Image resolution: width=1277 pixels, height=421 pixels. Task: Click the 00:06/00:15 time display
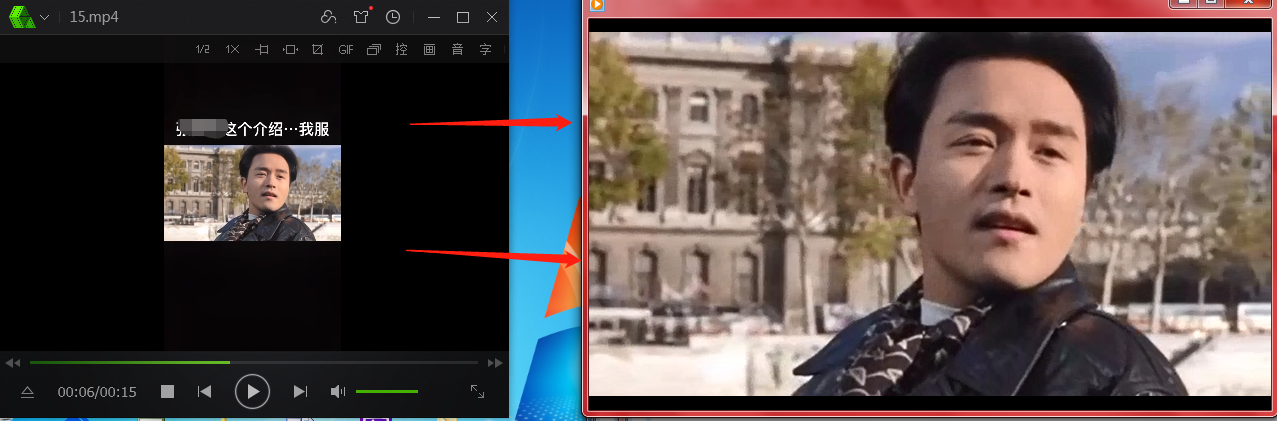click(x=97, y=392)
